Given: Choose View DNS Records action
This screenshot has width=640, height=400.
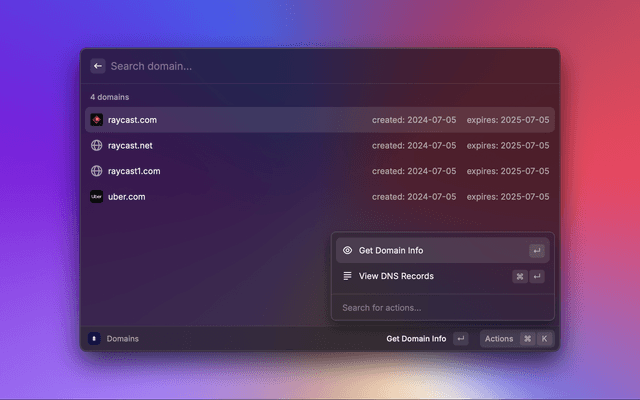Looking at the screenshot, I should [396, 276].
